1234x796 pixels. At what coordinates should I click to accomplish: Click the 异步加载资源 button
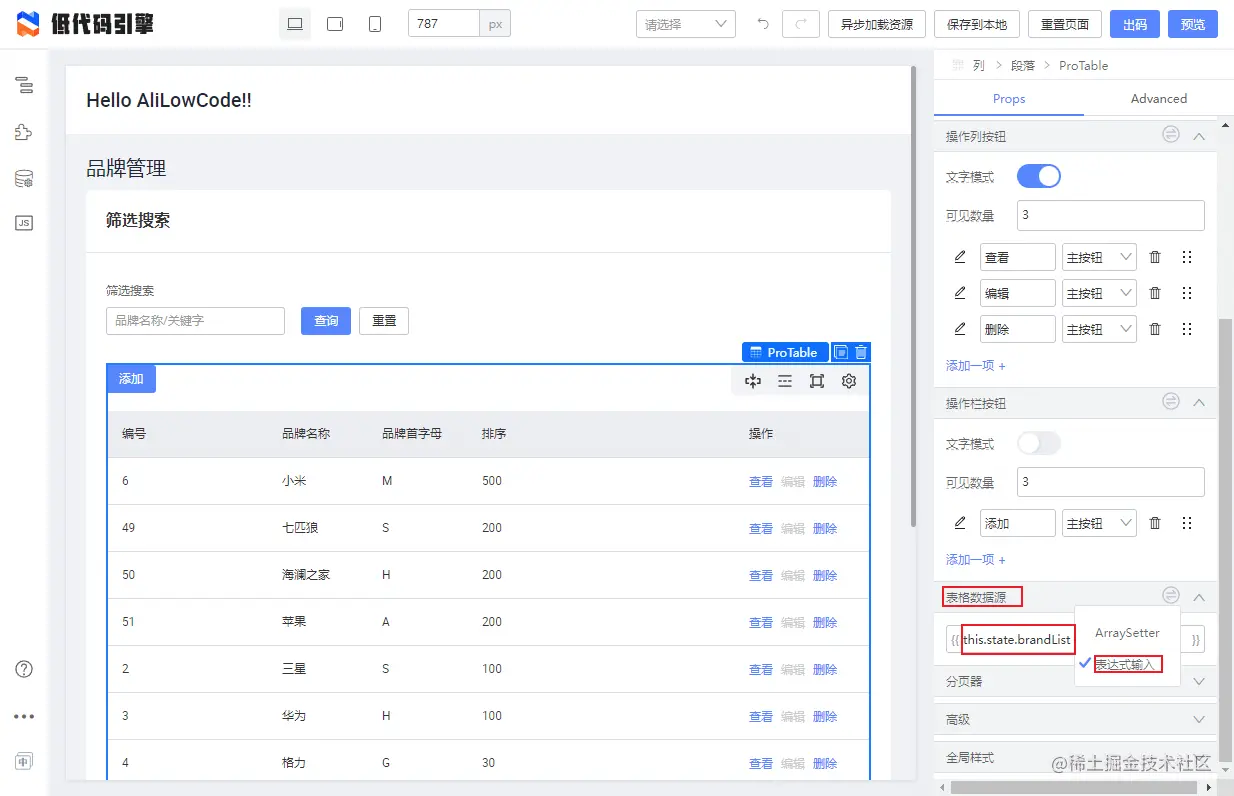pos(877,24)
